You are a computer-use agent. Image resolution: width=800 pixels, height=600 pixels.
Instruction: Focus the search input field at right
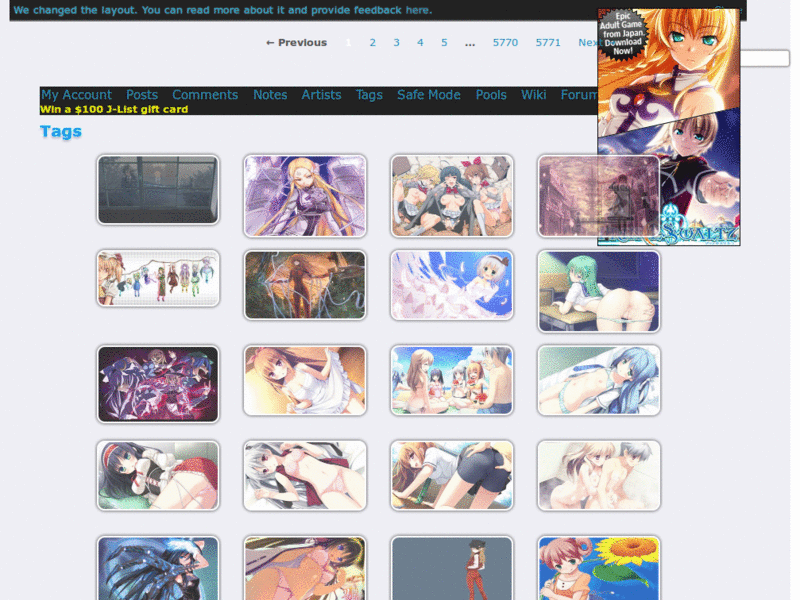(765, 58)
